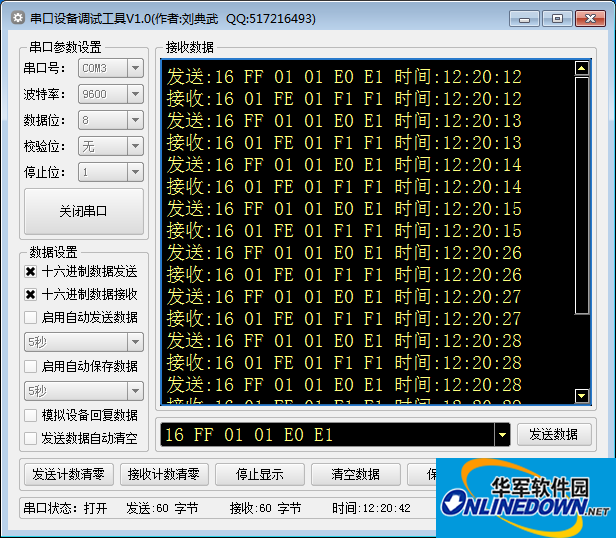
Task: Click the send data input field
Action: click(327, 435)
